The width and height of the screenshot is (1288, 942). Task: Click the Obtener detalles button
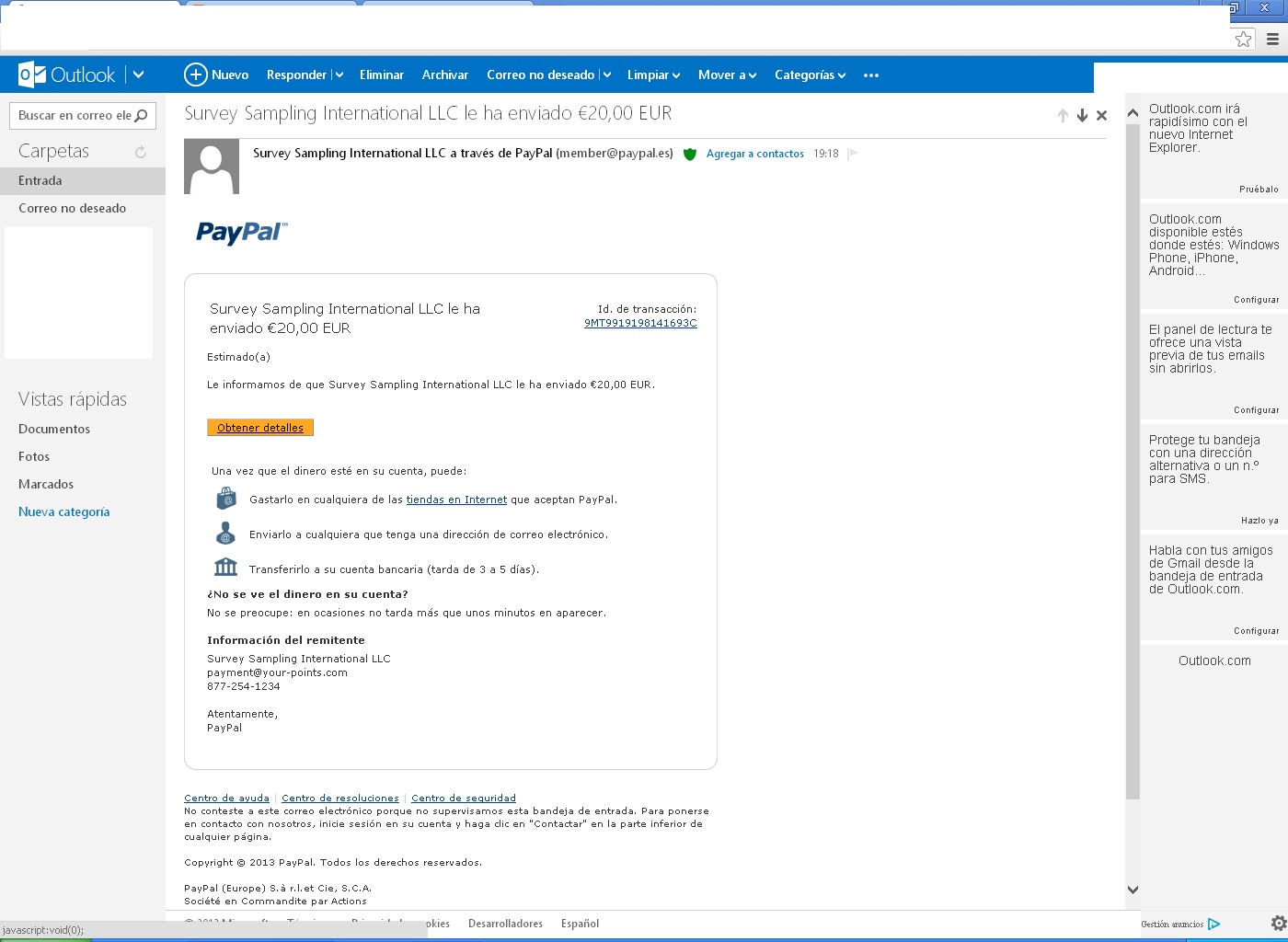pyautogui.click(x=260, y=427)
